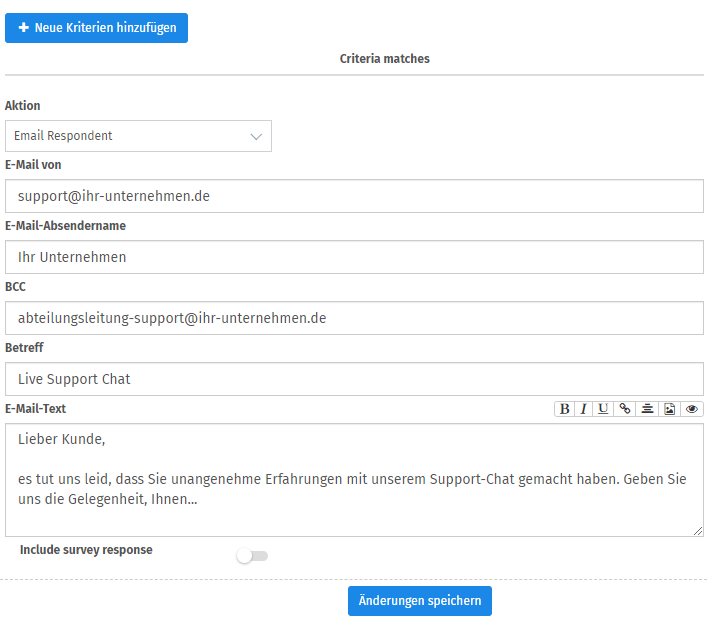Insert a hyperlink via the link icon
707x628 pixels.
624,409
